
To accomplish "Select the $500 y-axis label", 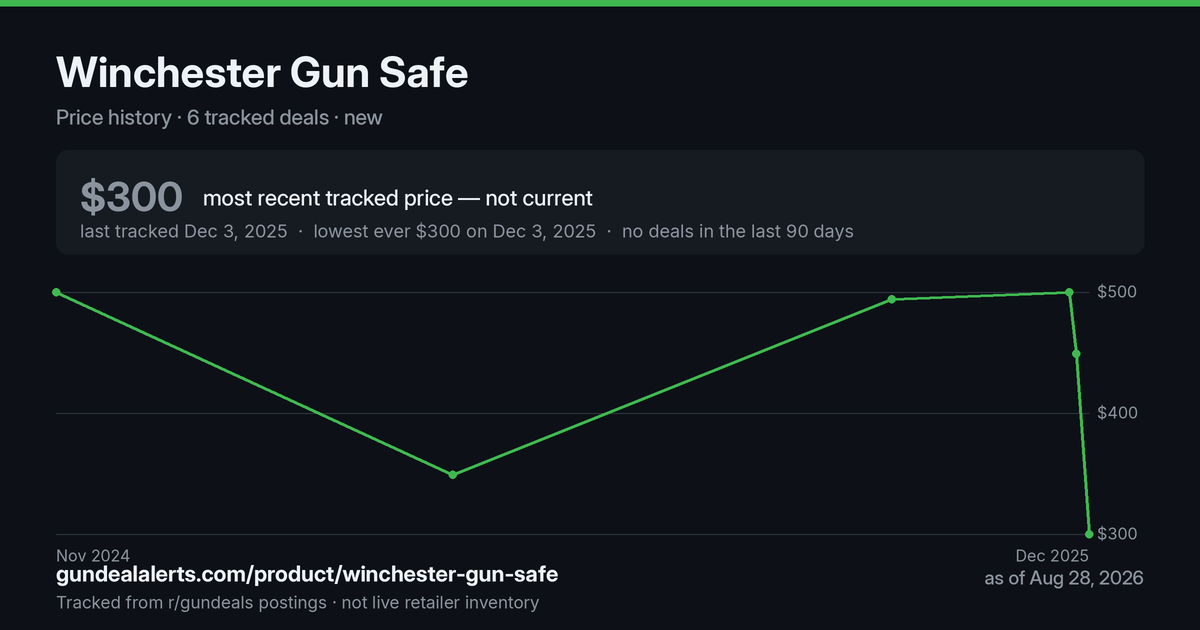I will 1118,292.
